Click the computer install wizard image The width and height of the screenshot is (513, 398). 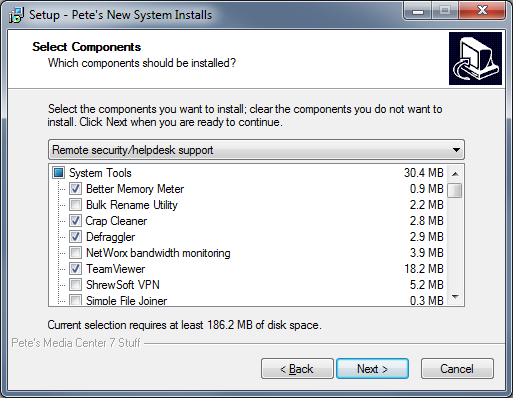coord(475,58)
